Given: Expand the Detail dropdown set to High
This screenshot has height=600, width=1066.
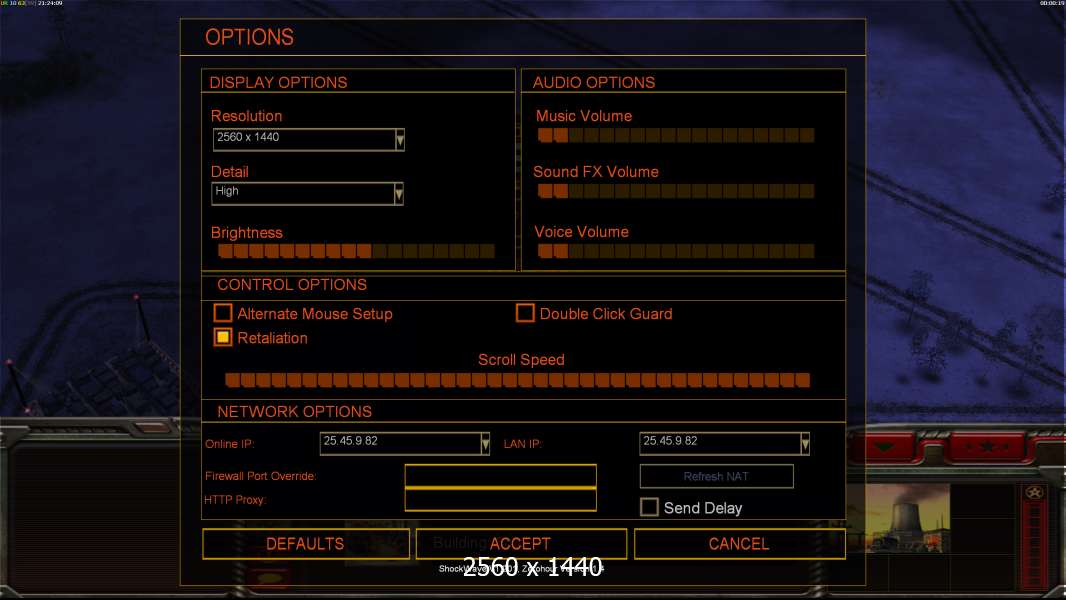Looking at the screenshot, I should tap(307, 193).
